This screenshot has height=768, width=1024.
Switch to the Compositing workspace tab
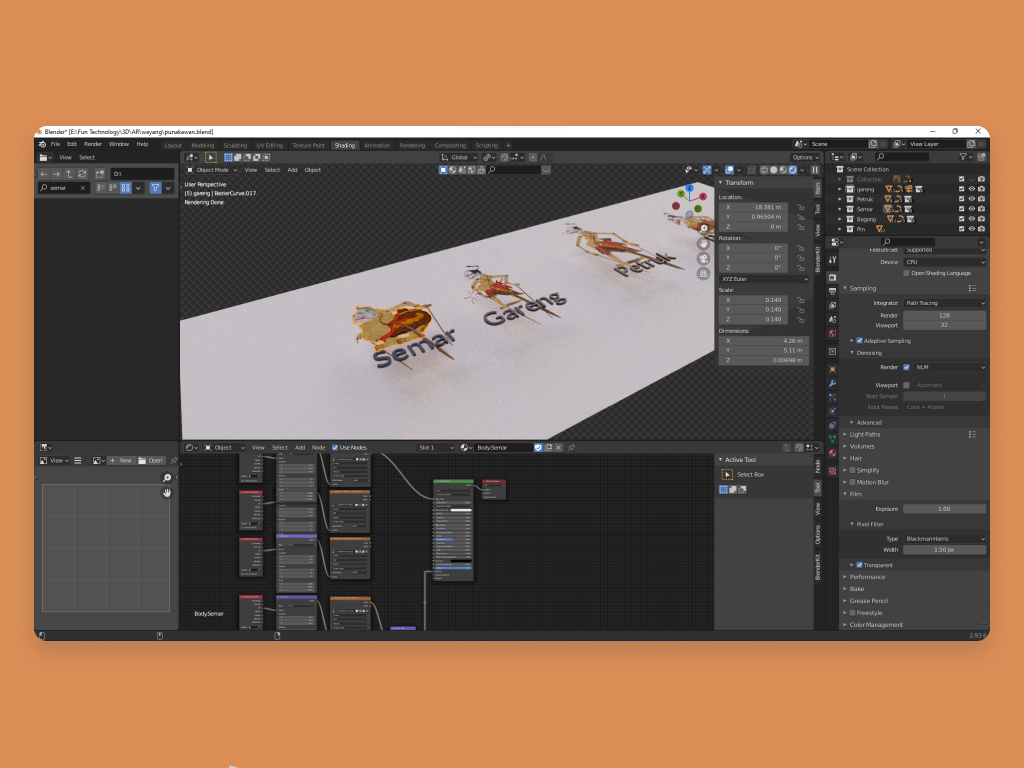click(x=450, y=145)
